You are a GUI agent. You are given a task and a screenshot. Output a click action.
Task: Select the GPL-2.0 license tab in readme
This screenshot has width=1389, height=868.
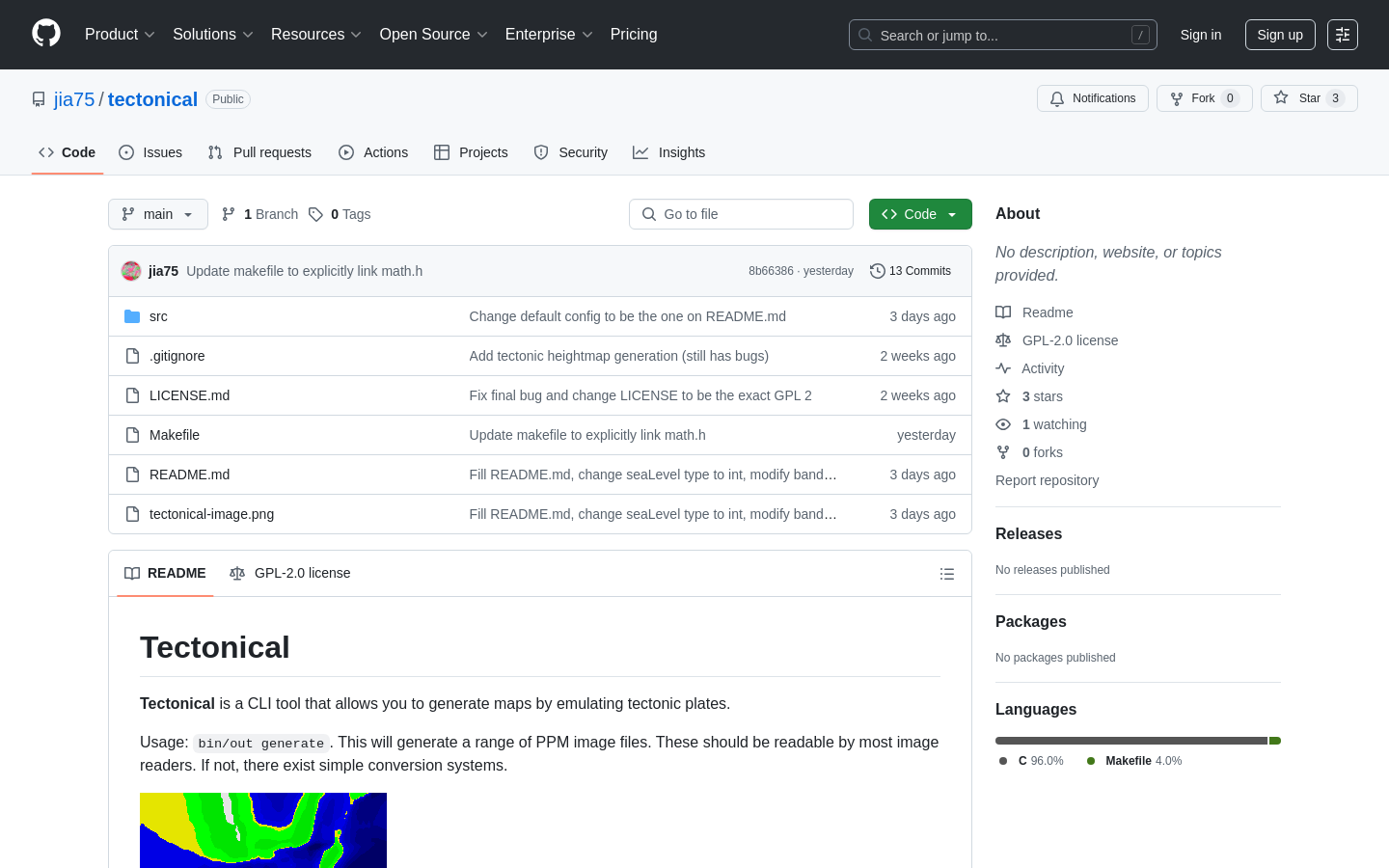pos(290,573)
